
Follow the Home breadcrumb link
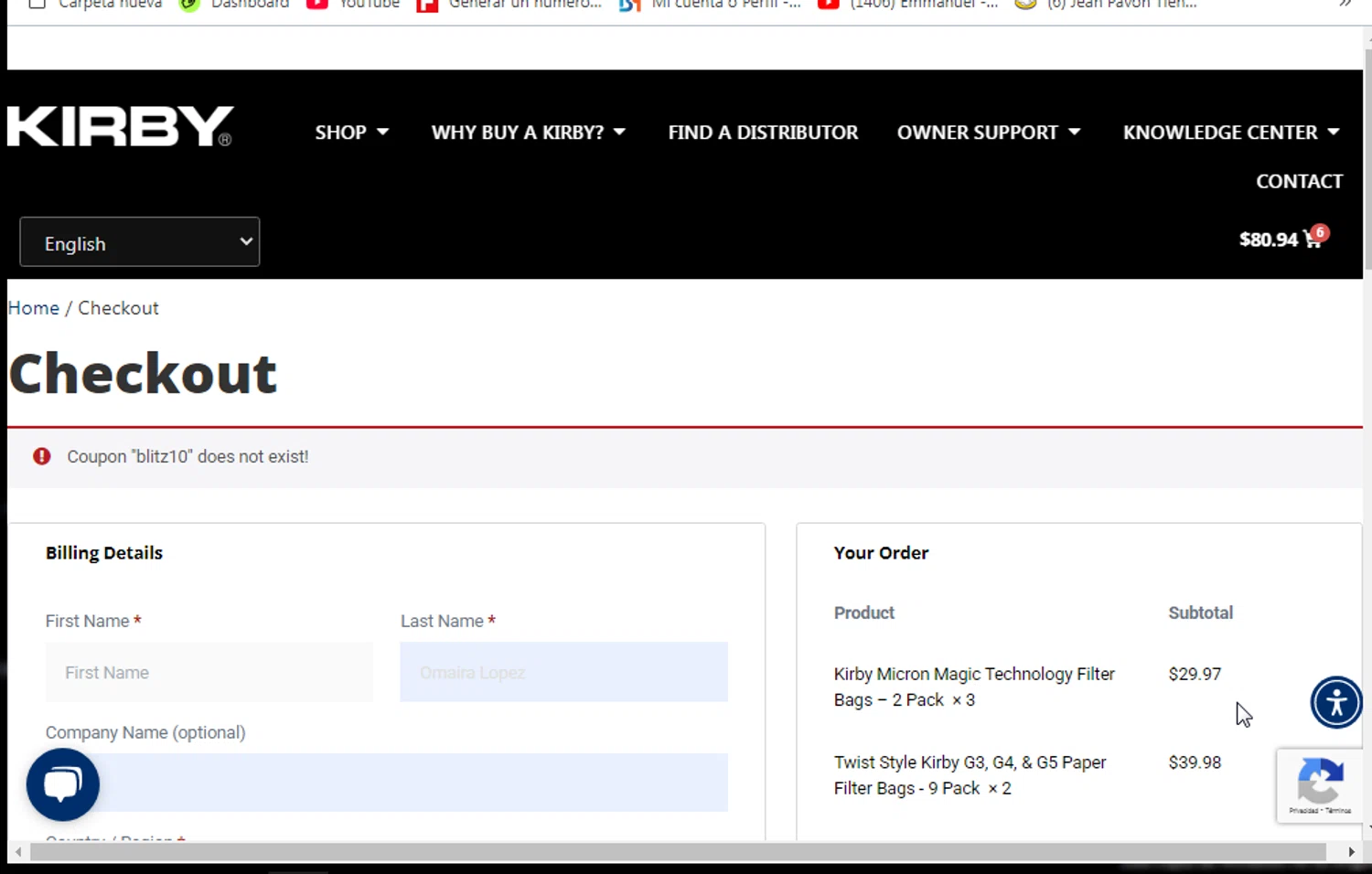[34, 308]
